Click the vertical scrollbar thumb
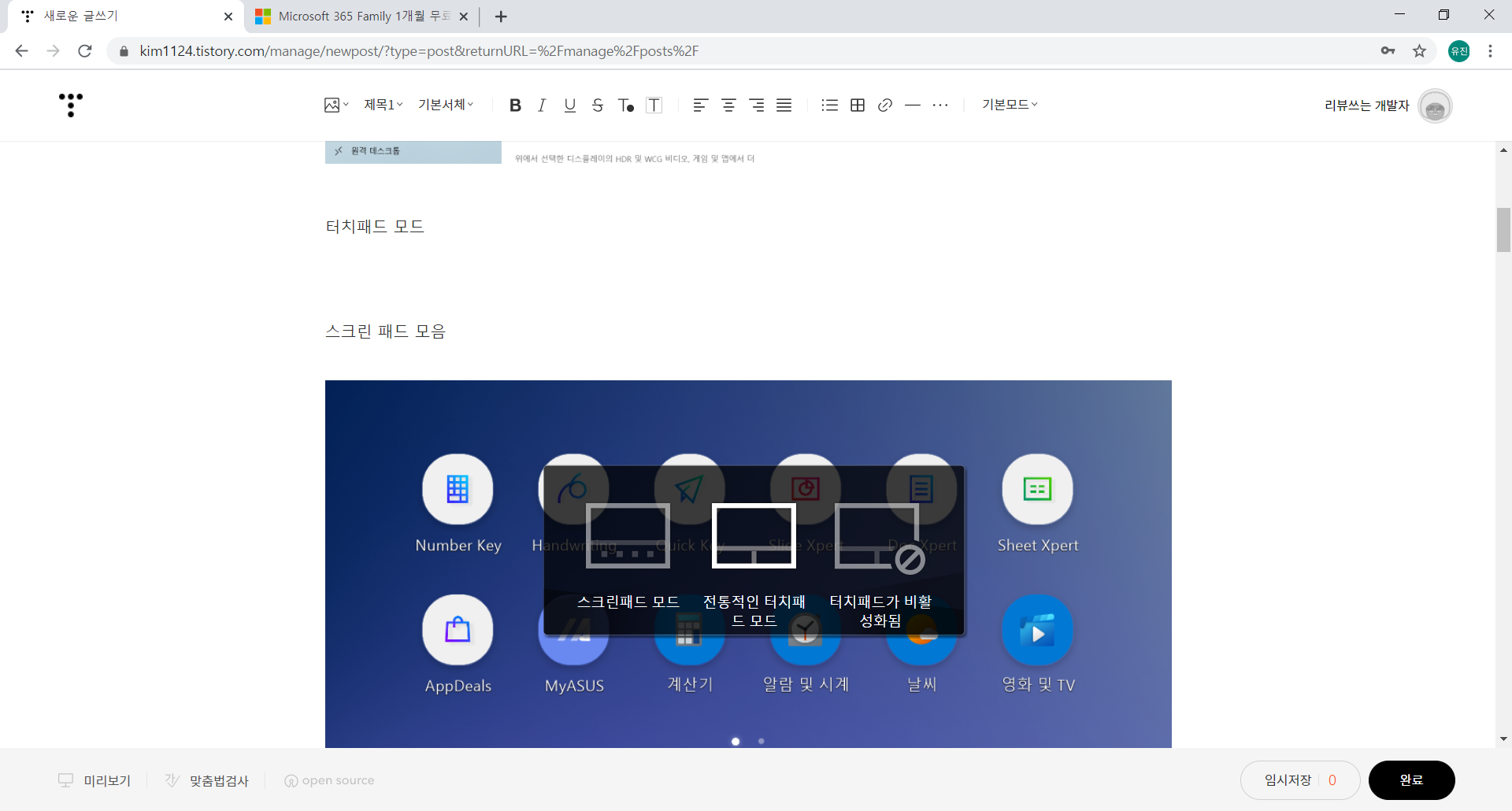This screenshot has height=811, width=1512. [1504, 230]
